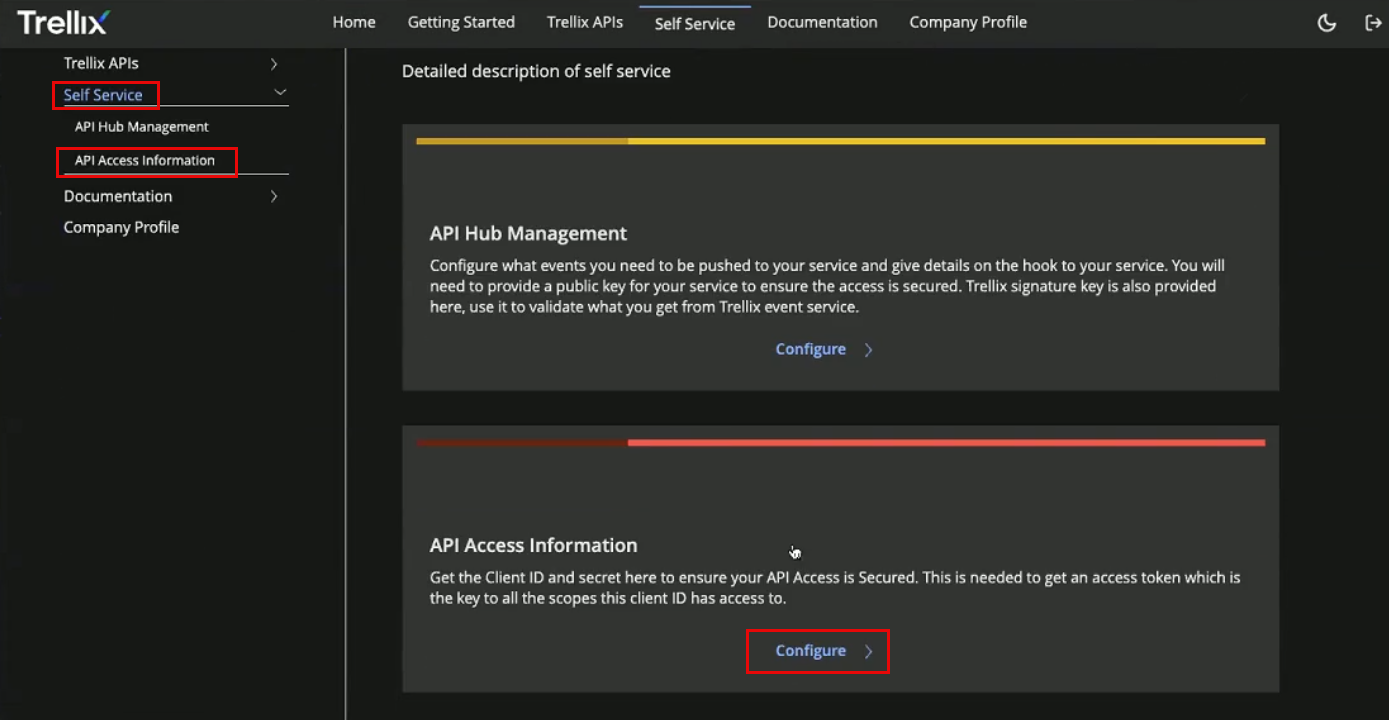
Task: Toggle dark mode moon icon
Action: [1327, 23]
